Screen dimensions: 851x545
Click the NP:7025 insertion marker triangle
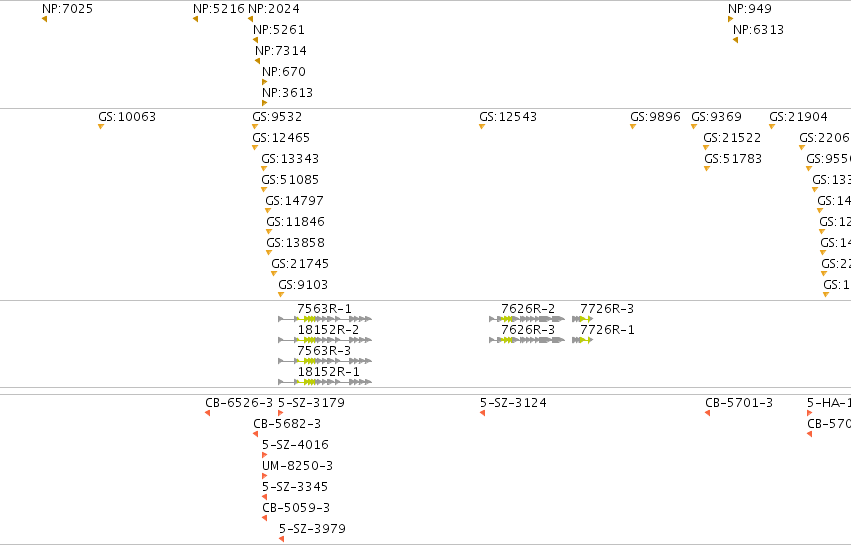(45, 19)
